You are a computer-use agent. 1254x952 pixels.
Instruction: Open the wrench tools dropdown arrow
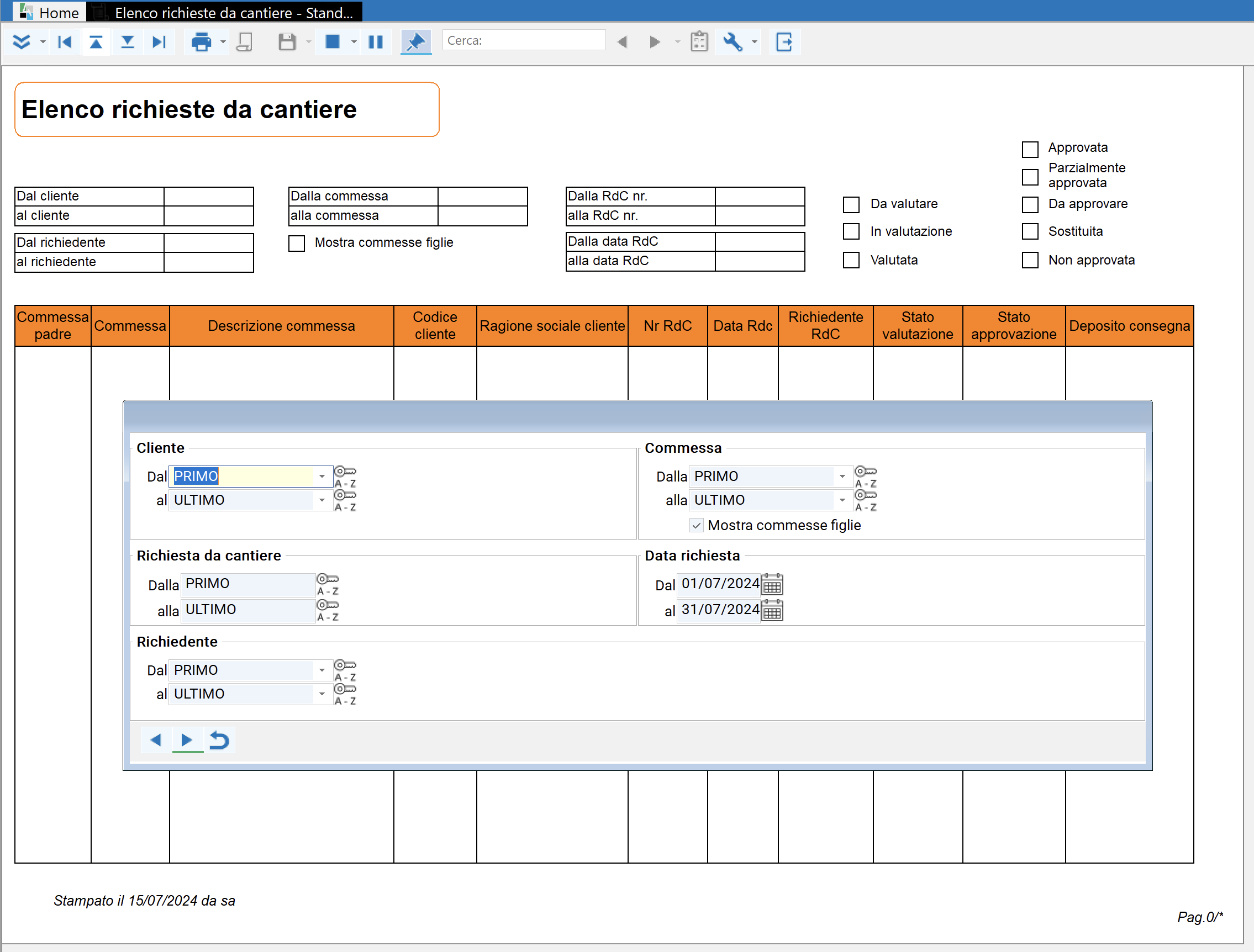pyautogui.click(x=754, y=42)
